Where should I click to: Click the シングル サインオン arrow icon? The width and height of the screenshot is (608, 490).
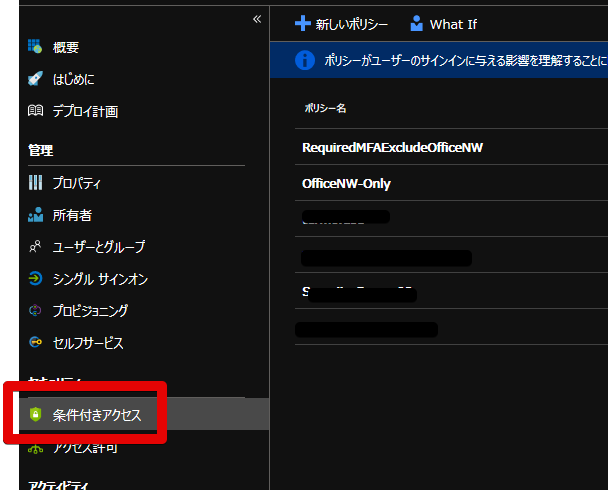[35, 278]
